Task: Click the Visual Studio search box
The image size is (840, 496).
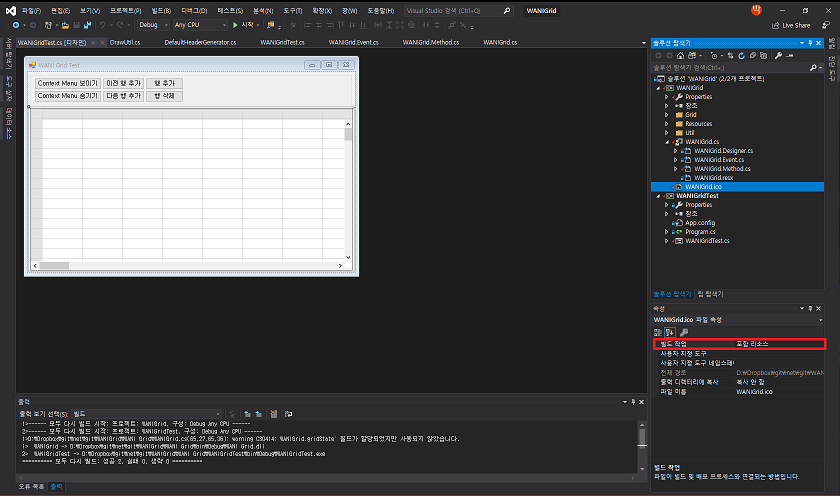Action: point(458,11)
